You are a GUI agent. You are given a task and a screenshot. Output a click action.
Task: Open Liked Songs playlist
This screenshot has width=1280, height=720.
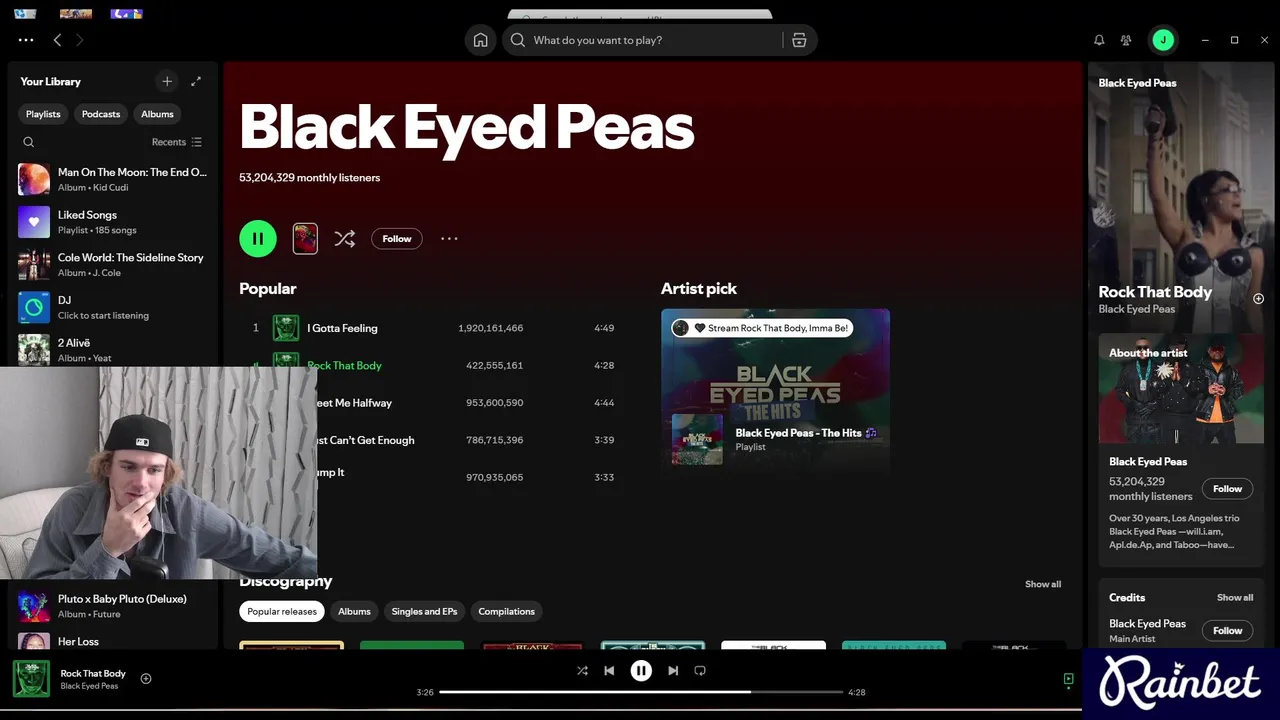point(113,222)
